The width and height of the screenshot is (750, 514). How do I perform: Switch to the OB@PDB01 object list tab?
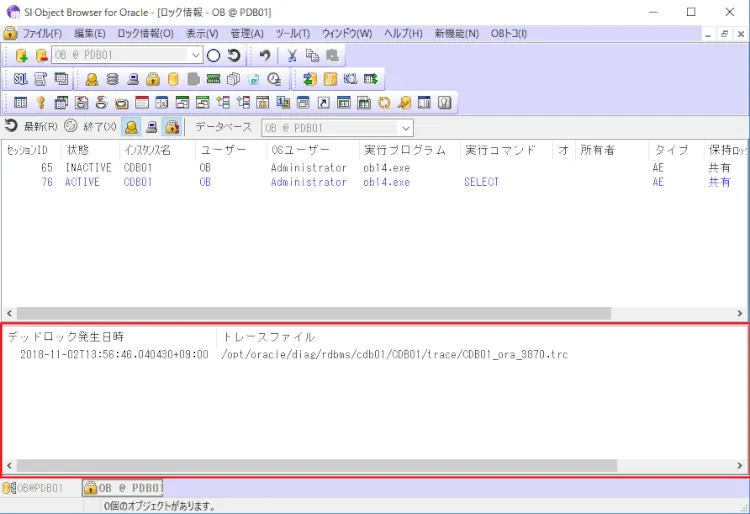[33, 488]
